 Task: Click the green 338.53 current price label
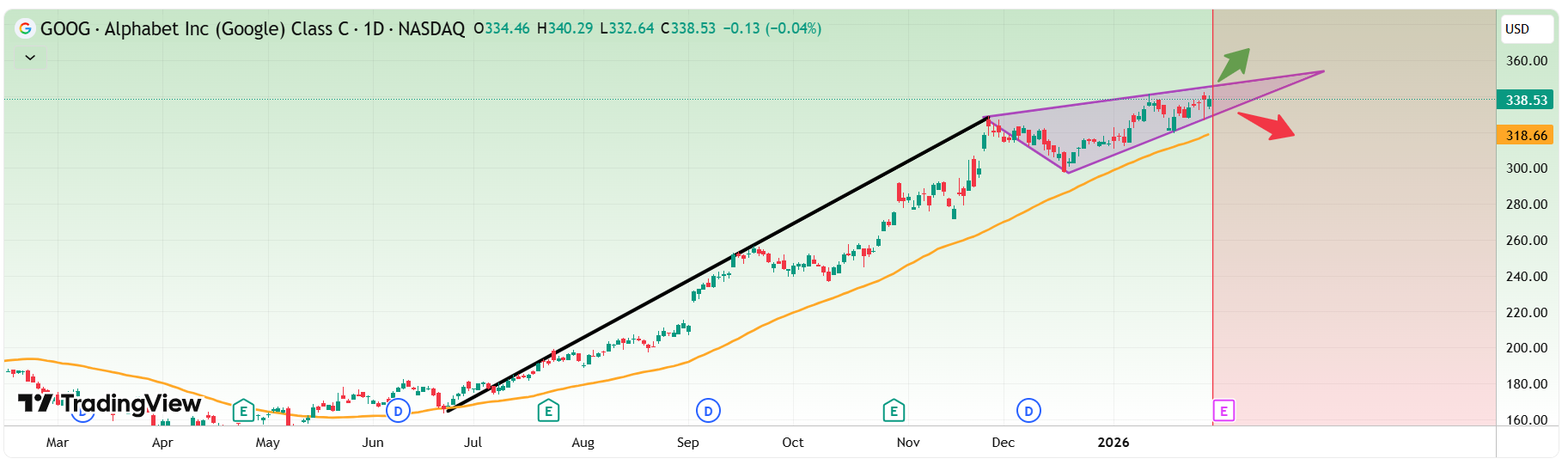coord(1526,100)
